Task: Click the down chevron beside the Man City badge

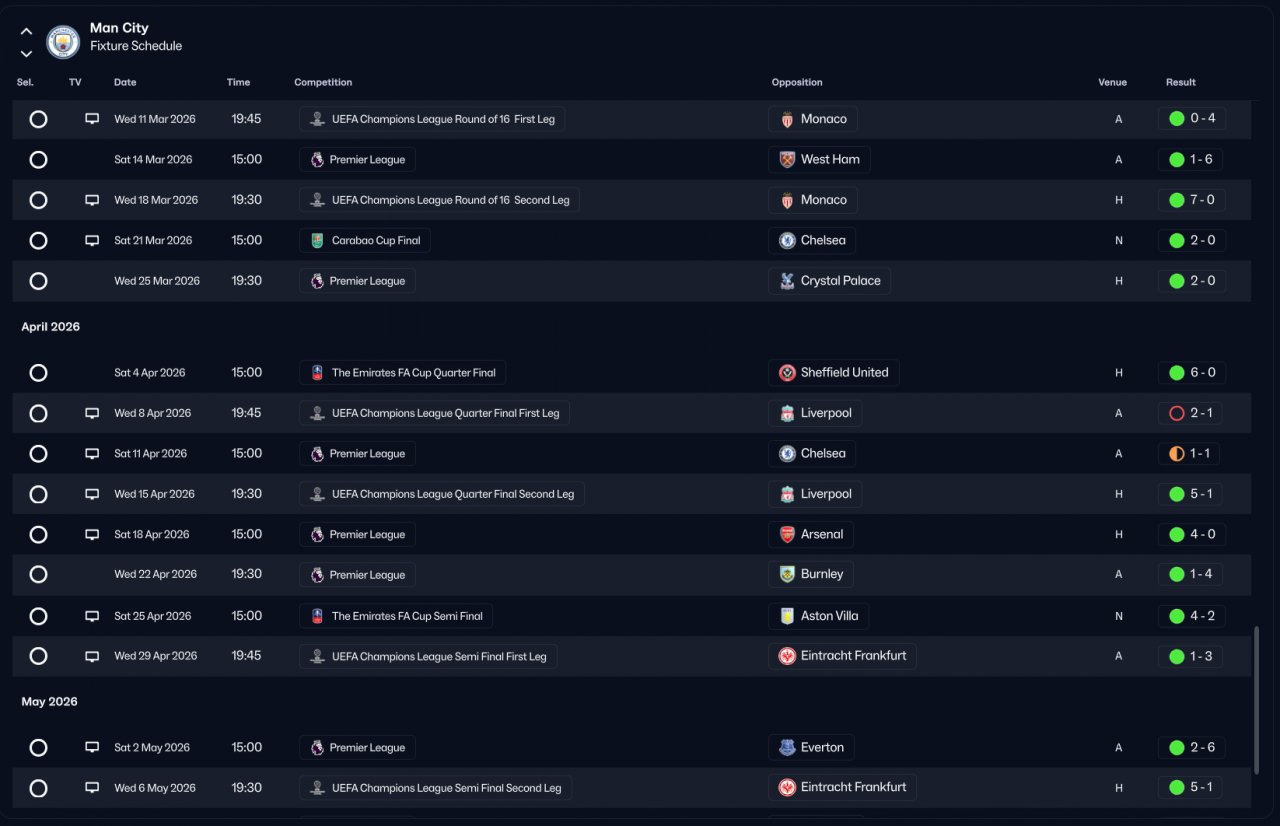Action: (26, 53)
